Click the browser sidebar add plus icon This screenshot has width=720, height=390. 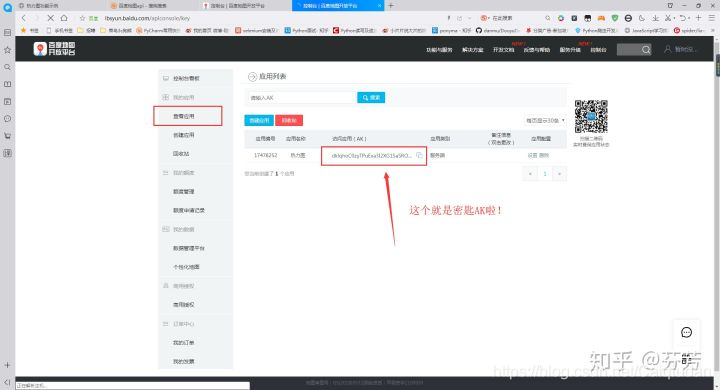(x=7, y=365)
